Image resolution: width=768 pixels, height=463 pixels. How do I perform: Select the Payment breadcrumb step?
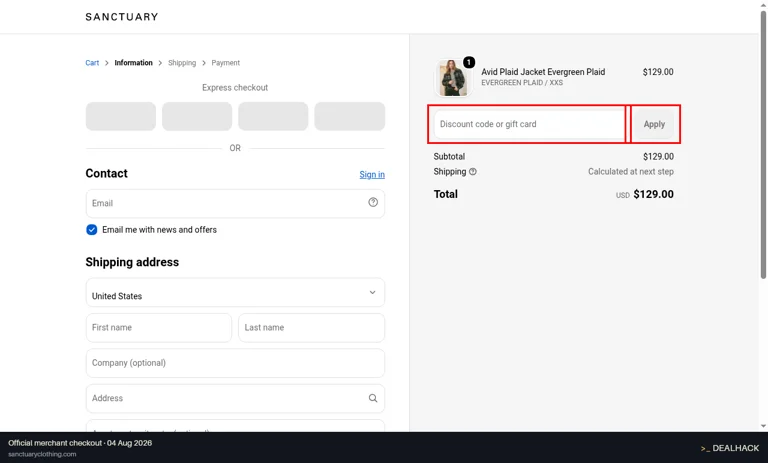pos(225,63)
